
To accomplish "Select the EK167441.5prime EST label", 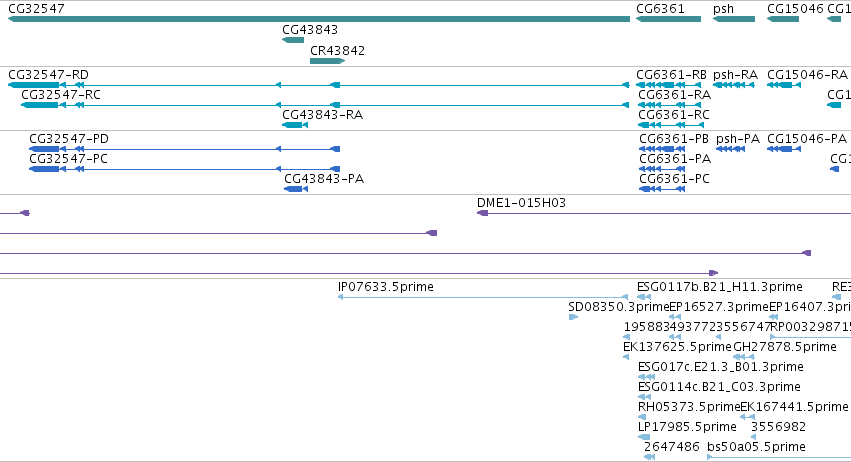I will 795,407.
